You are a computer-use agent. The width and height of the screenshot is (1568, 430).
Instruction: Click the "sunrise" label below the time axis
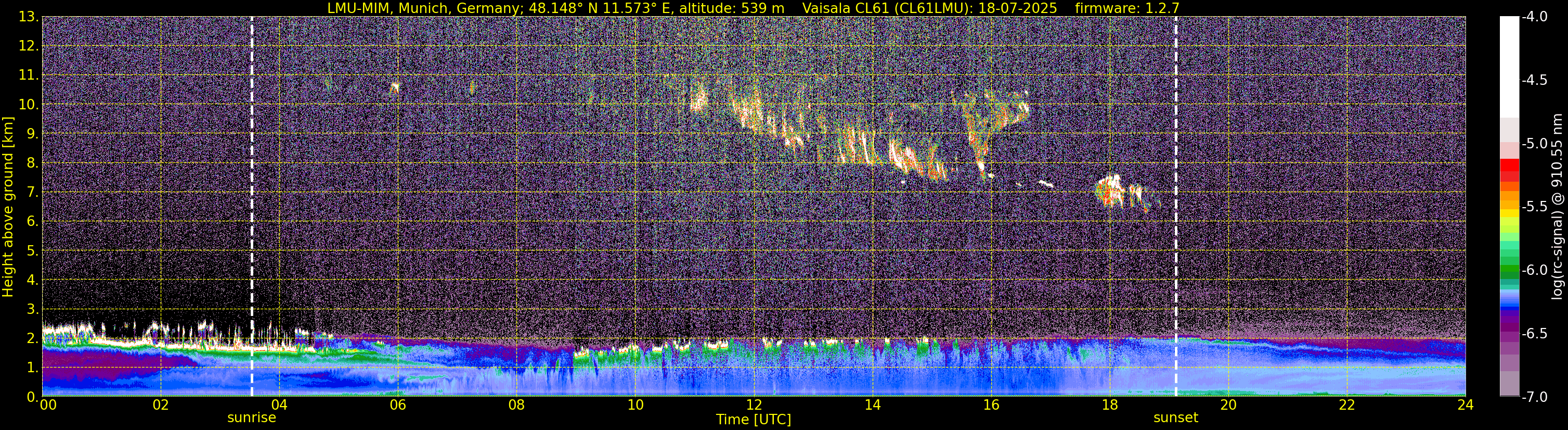coord(251,418)
